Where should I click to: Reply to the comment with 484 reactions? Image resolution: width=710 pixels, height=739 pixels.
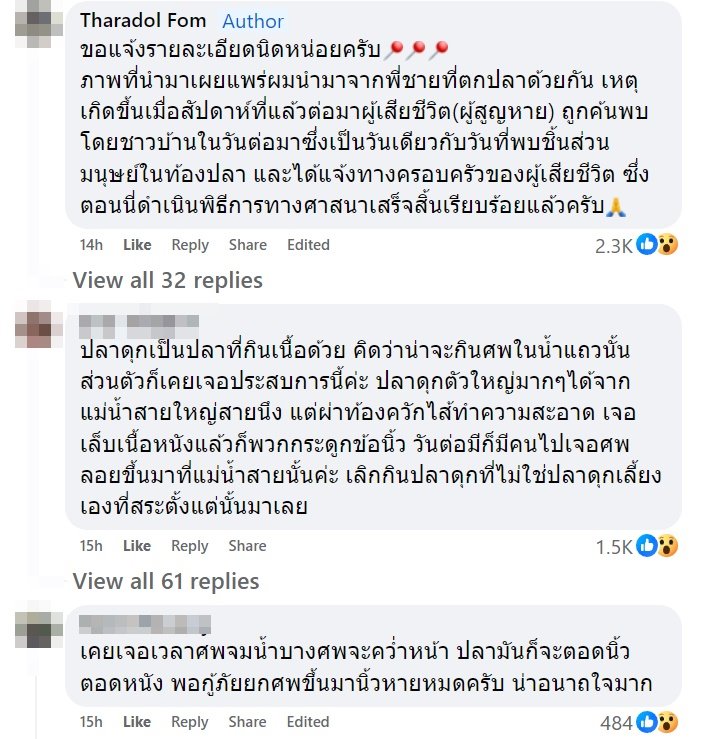click(190, 722)
